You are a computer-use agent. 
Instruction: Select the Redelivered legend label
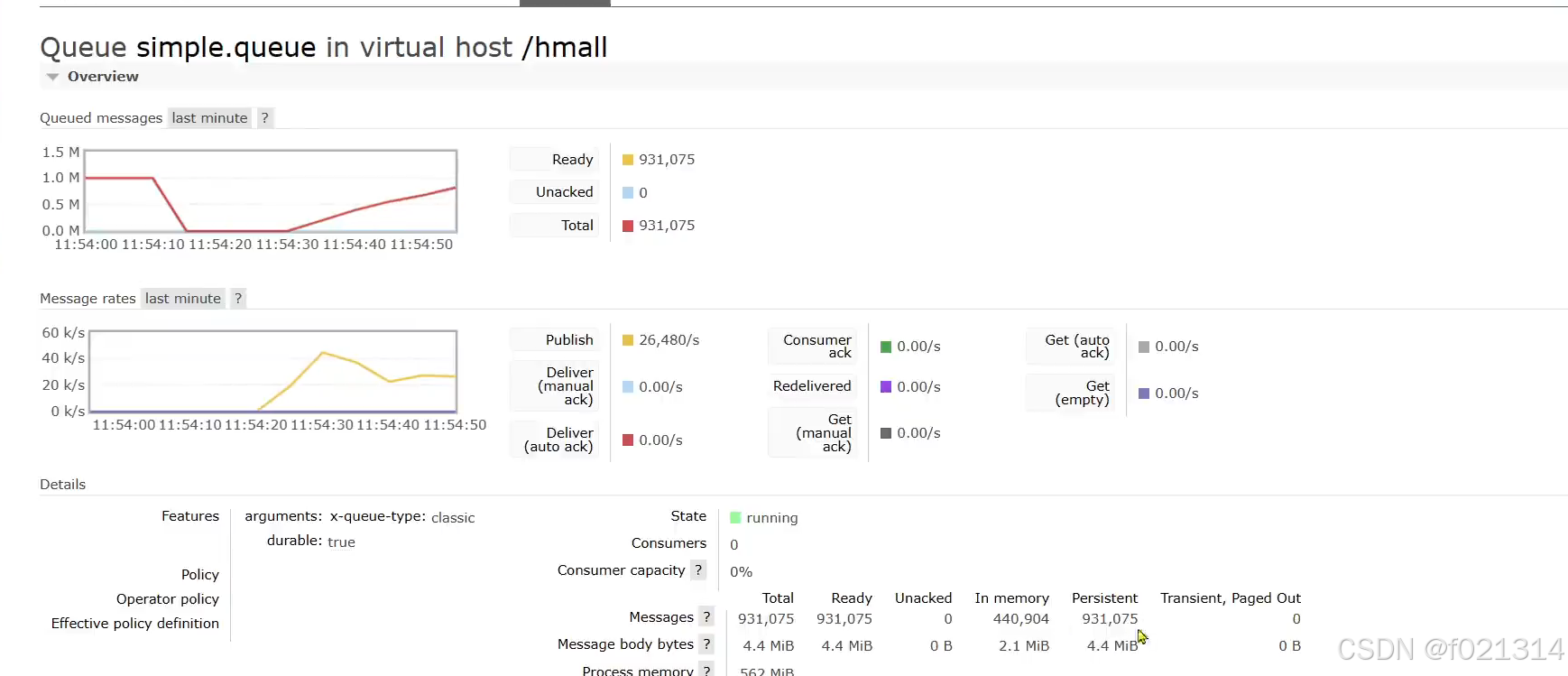point(812,386)
